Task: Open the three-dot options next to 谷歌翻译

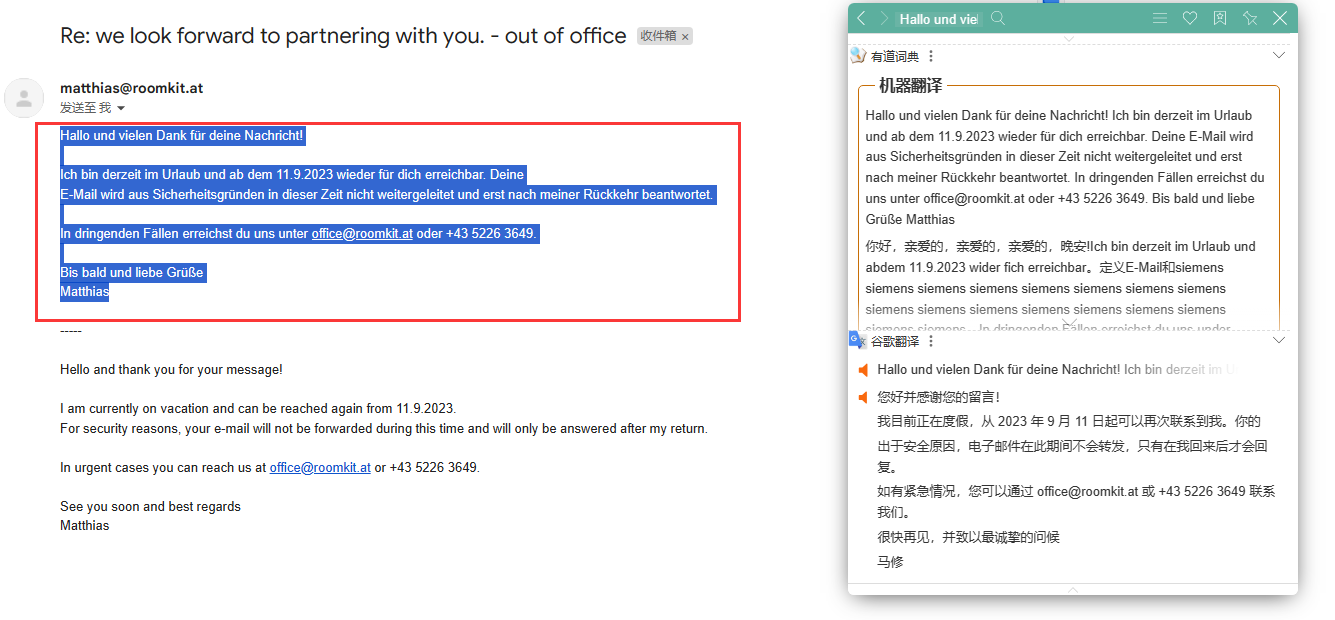Action: click(x=931, y=342)
